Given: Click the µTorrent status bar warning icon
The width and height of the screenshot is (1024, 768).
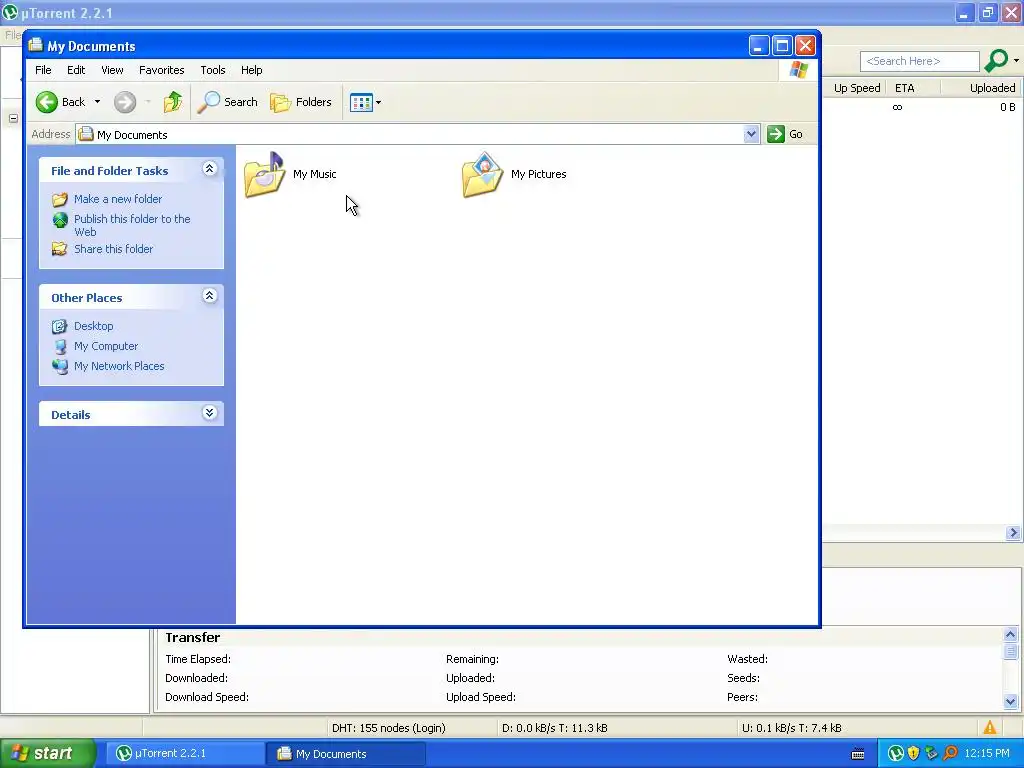Looking at the screenshot, I should click(x=990, y=728).
